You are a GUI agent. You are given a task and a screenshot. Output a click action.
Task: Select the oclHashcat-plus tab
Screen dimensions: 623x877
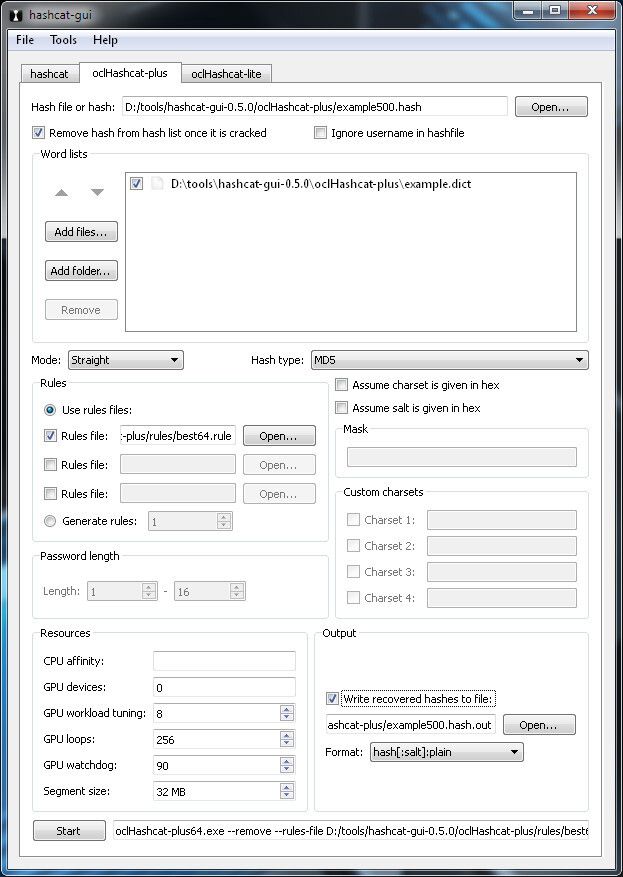tap(130, 73)
